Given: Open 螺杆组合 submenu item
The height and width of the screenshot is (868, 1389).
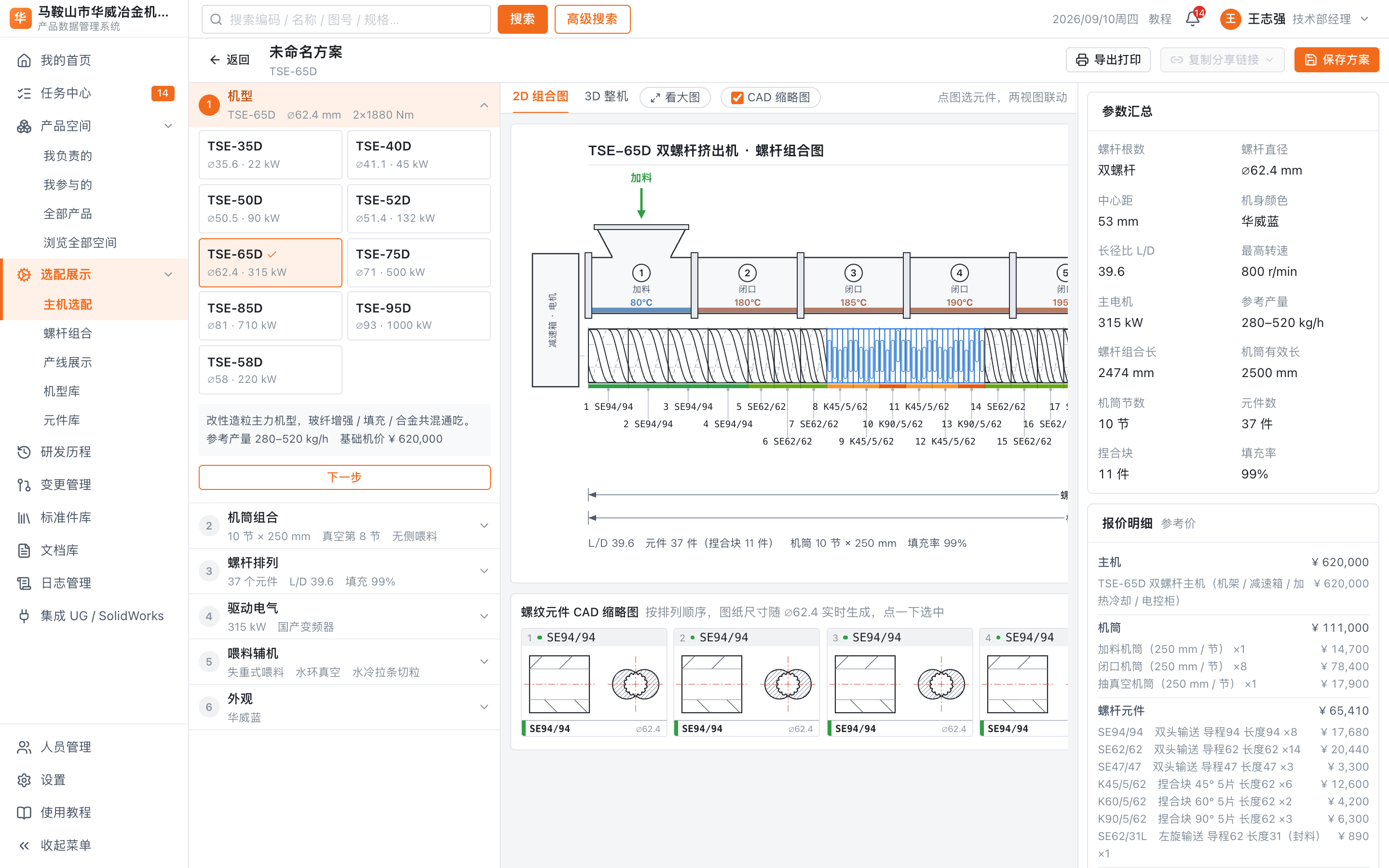Looking at the screenshot, I should [x=68, y=334].
